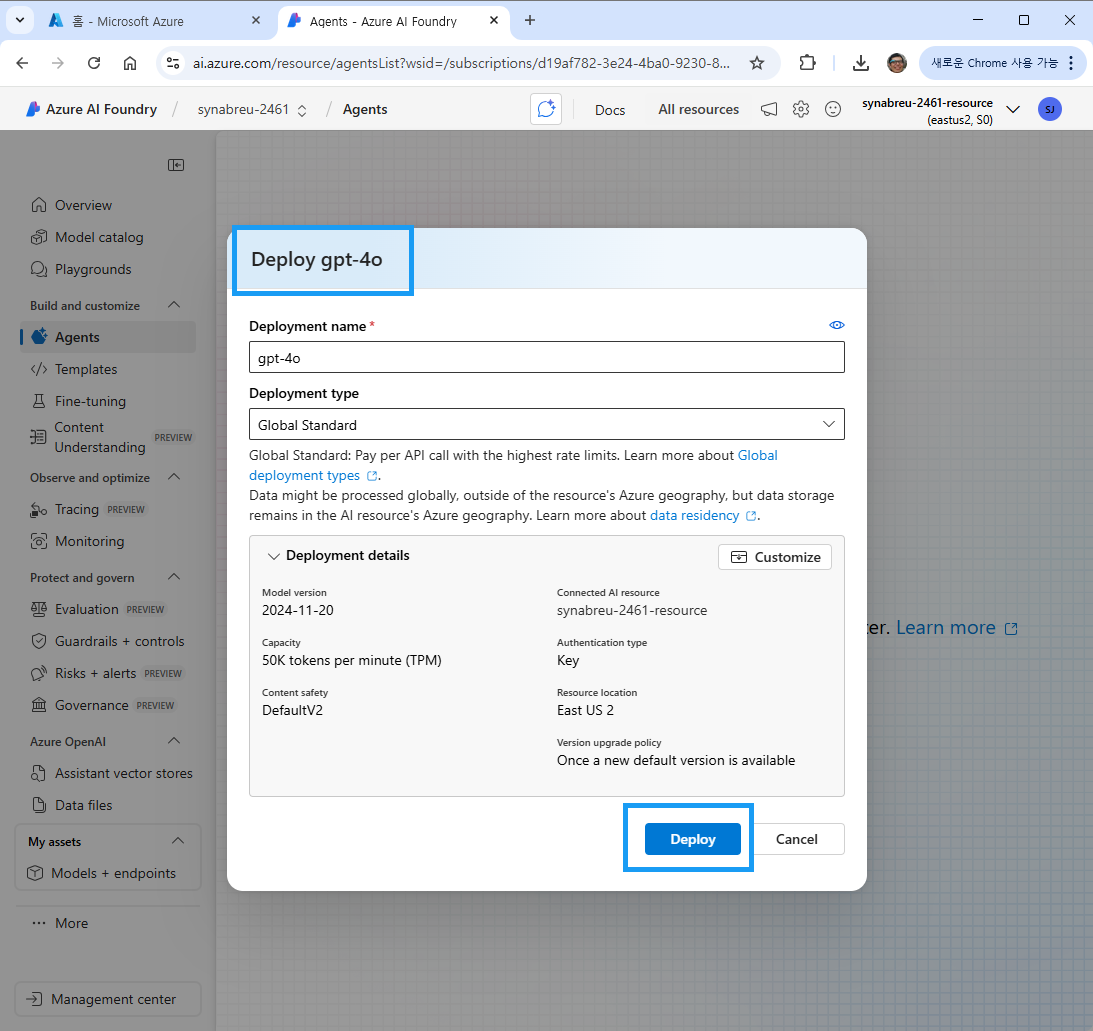Click the blue Deploy button
This screenshot has height=1031, width=1093.
pos(693,839)
